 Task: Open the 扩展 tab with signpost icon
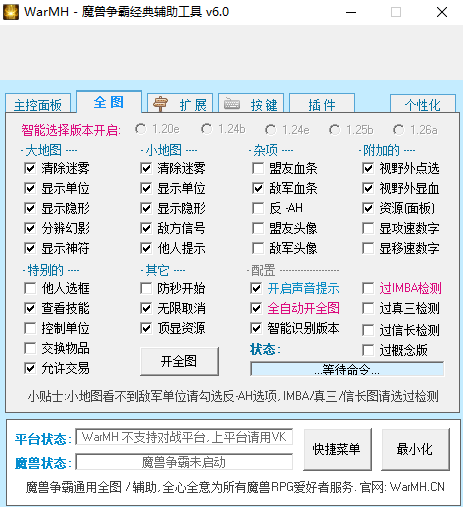[x=180, y=104]
